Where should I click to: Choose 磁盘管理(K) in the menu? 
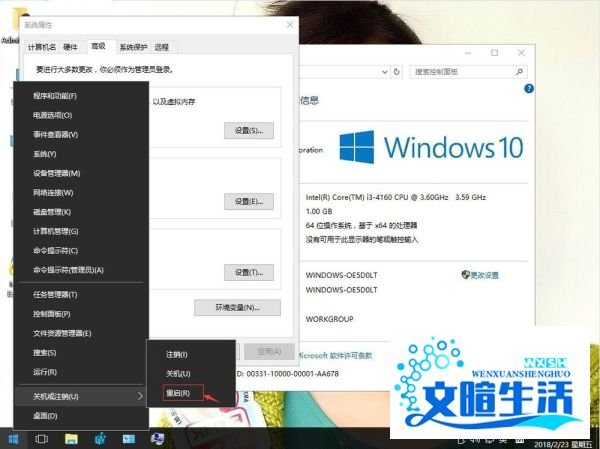(x=81, y=212)
